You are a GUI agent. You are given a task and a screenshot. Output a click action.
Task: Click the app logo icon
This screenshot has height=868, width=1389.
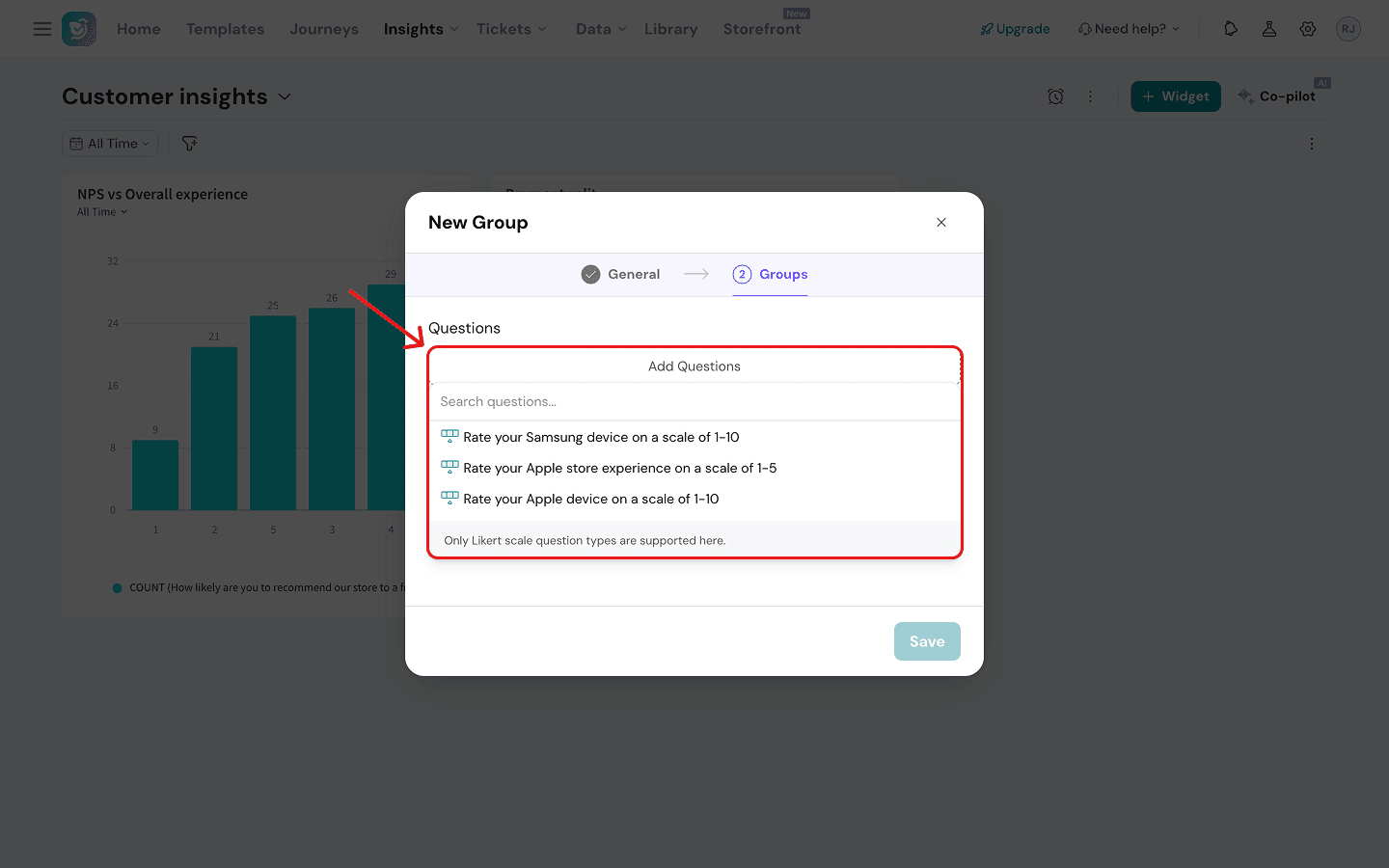[79, 29]
